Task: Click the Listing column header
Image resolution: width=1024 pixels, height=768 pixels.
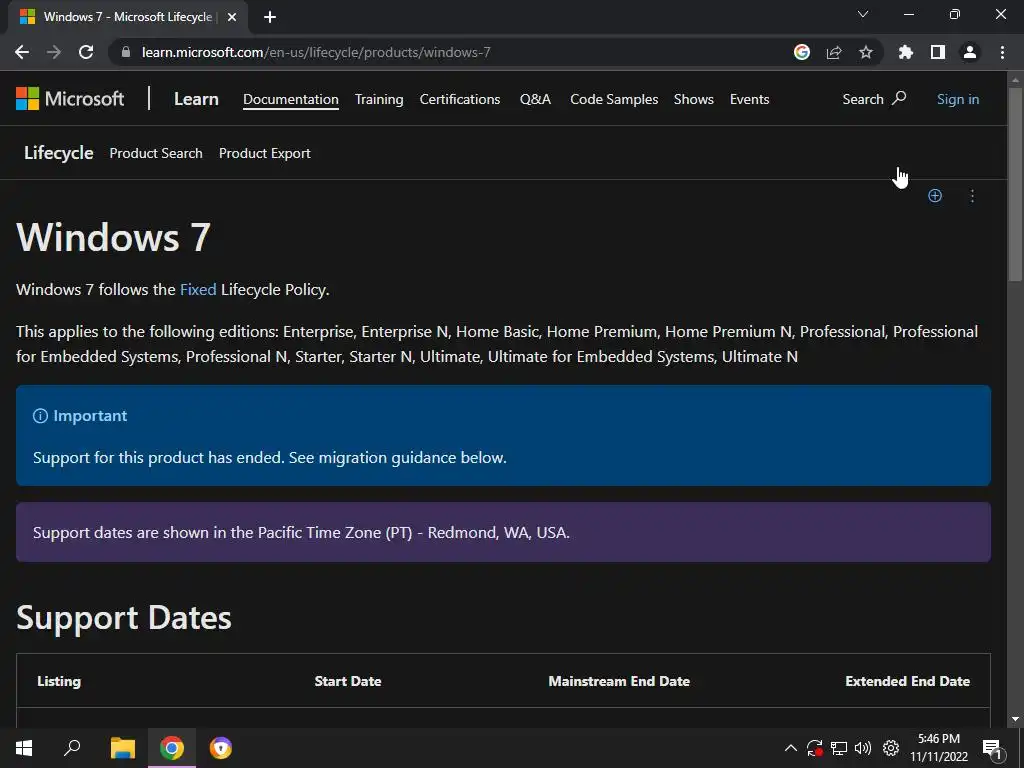Action: pyautogui.click(x=59, y=681)
